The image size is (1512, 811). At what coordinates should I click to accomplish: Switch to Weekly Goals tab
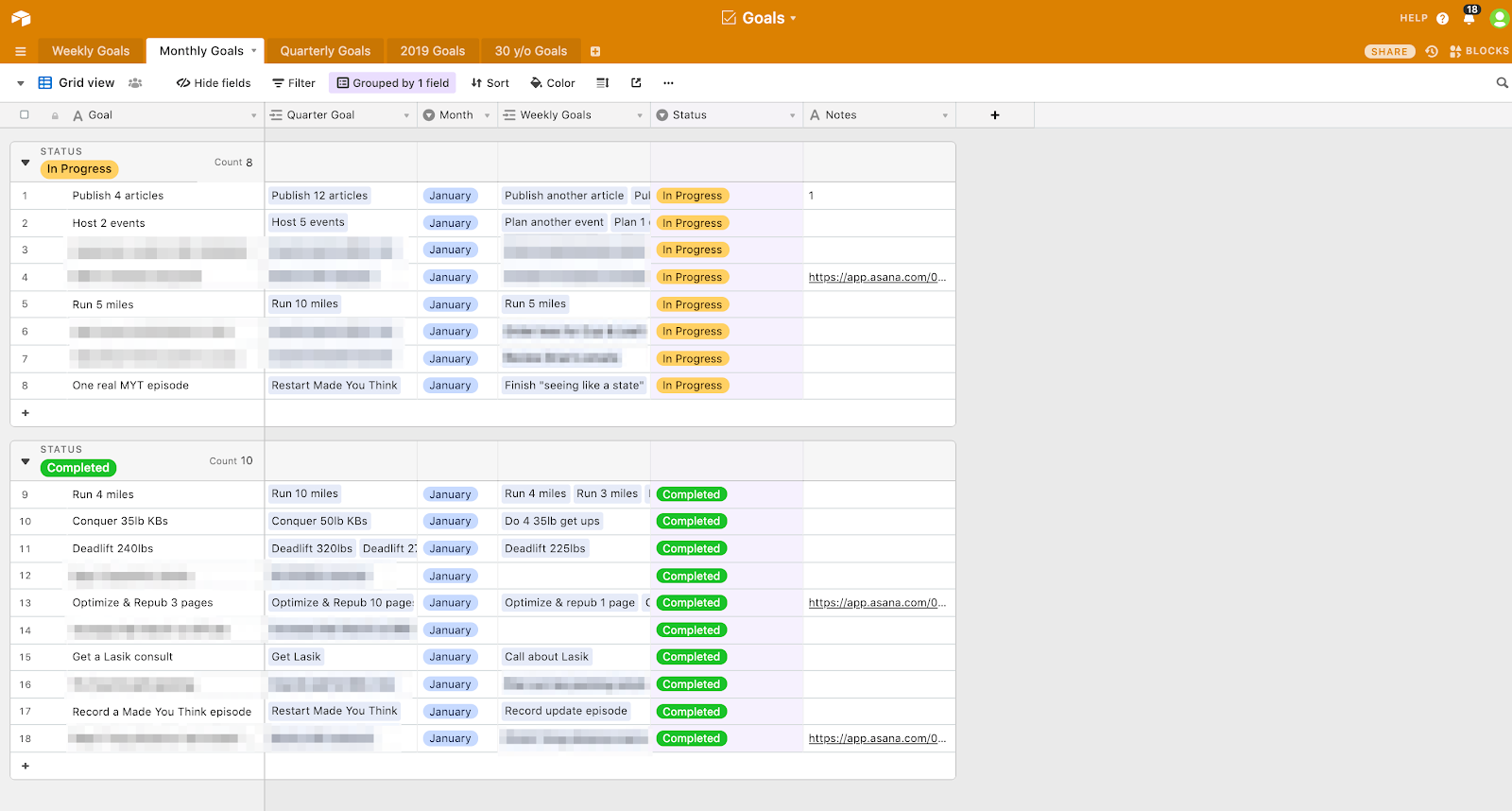pos(91,51)
